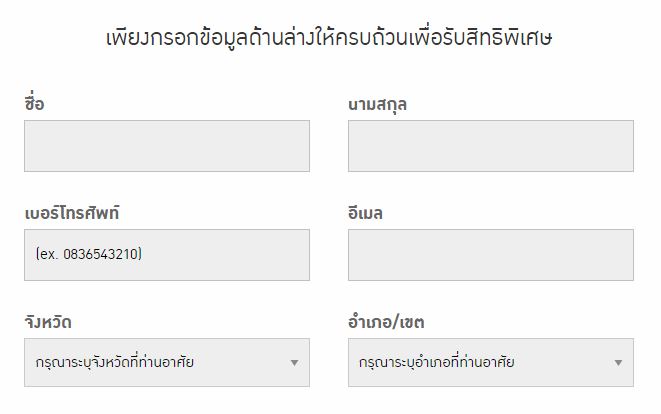Click the arrow on the จังหวัด dropdown
661x414 pixels.
coord(294,362)
